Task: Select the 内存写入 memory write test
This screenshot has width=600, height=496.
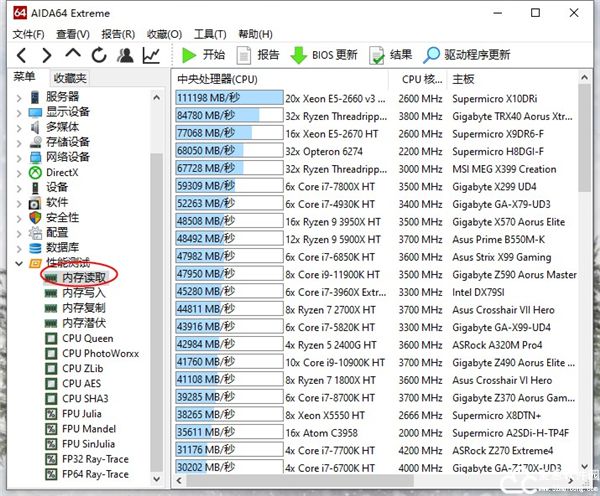Action: tap(84, 293)
